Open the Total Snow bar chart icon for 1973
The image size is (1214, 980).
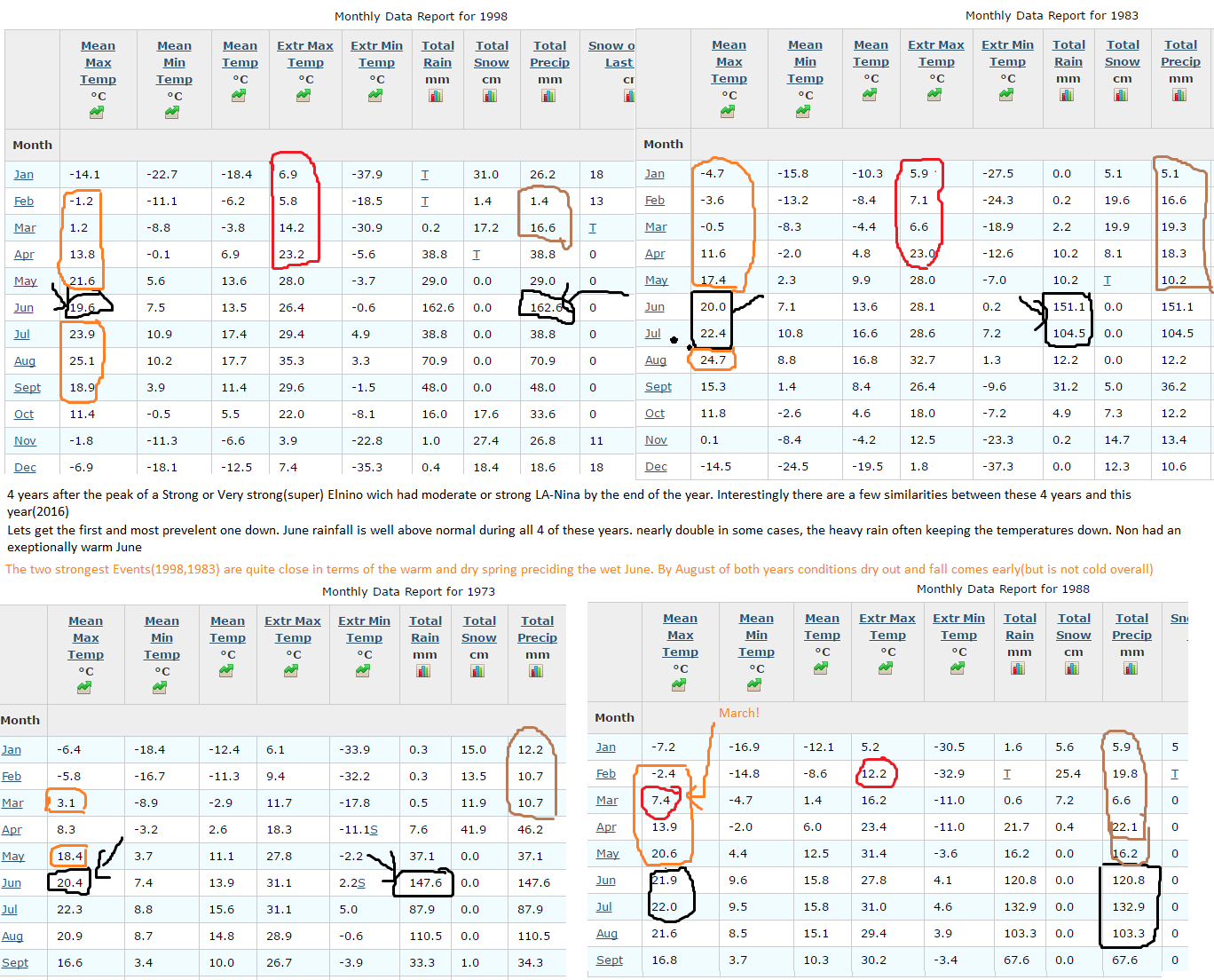tap(477, 671)
